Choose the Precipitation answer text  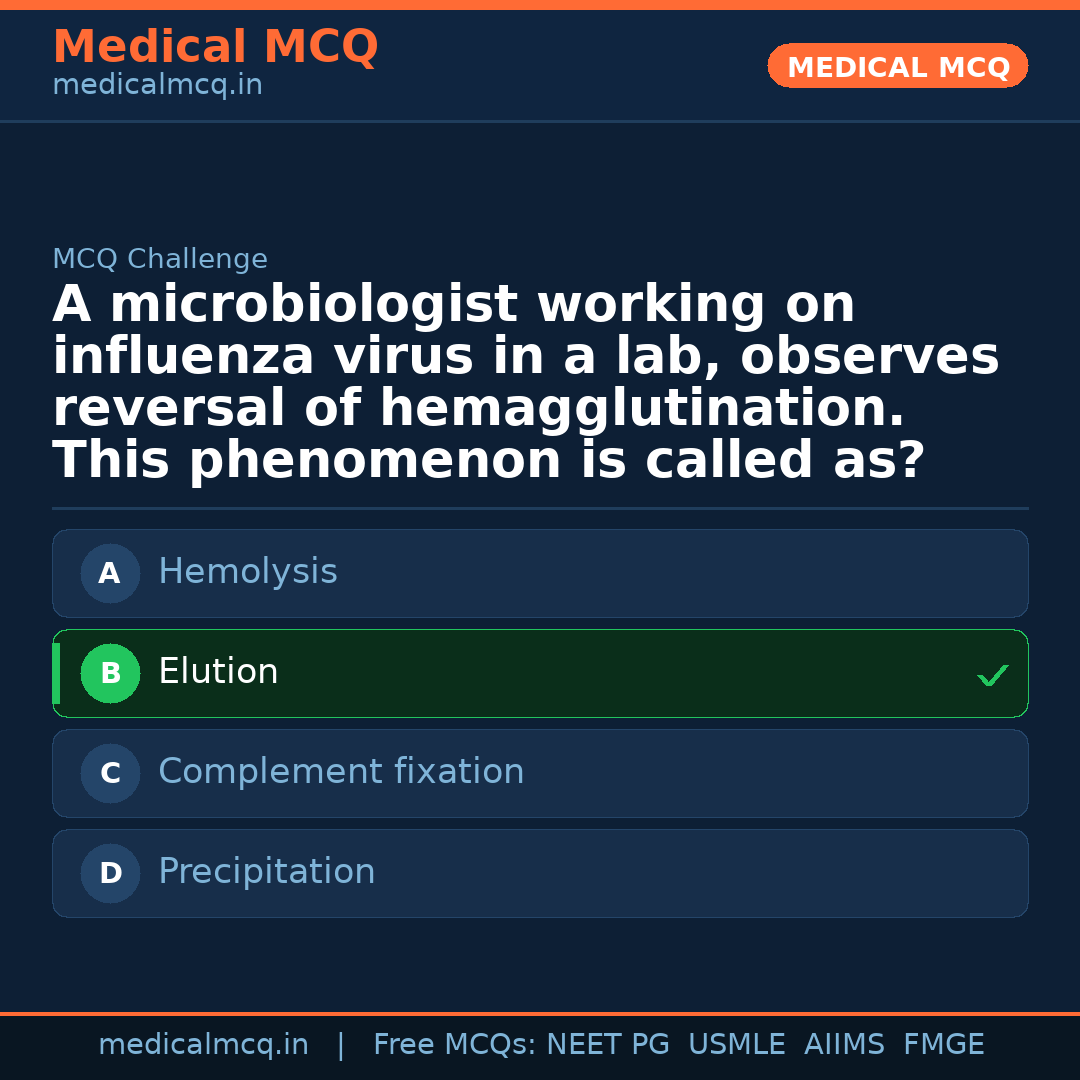pyautogui.click(x=267, y=872)
